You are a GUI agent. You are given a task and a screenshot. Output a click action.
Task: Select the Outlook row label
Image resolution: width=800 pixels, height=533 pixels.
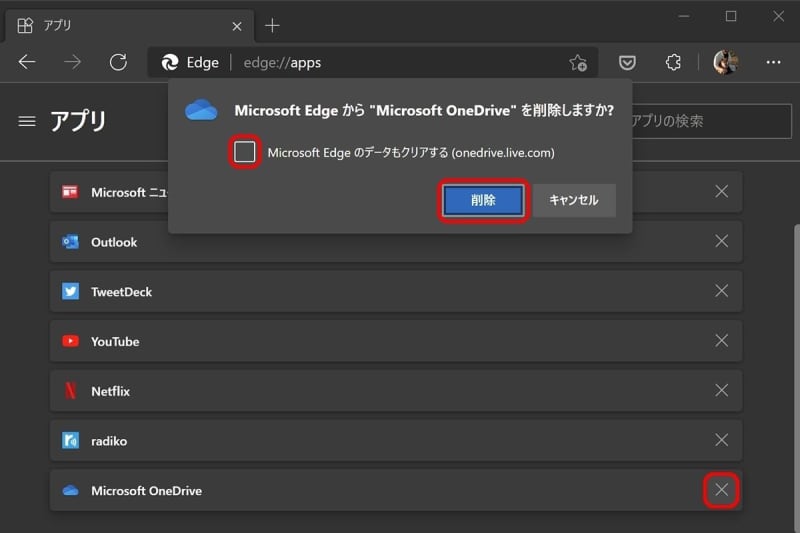point(114,242)
